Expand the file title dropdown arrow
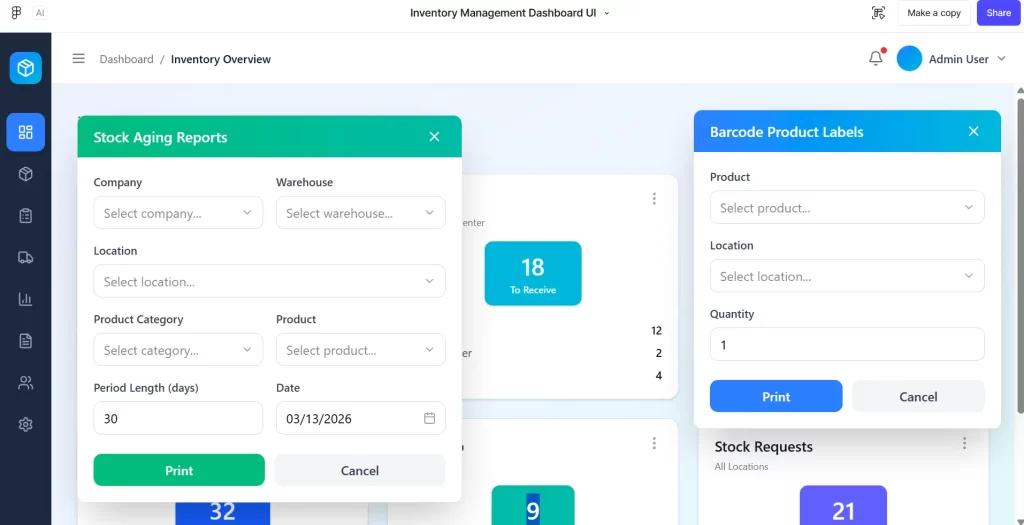 tap(607, 13)
